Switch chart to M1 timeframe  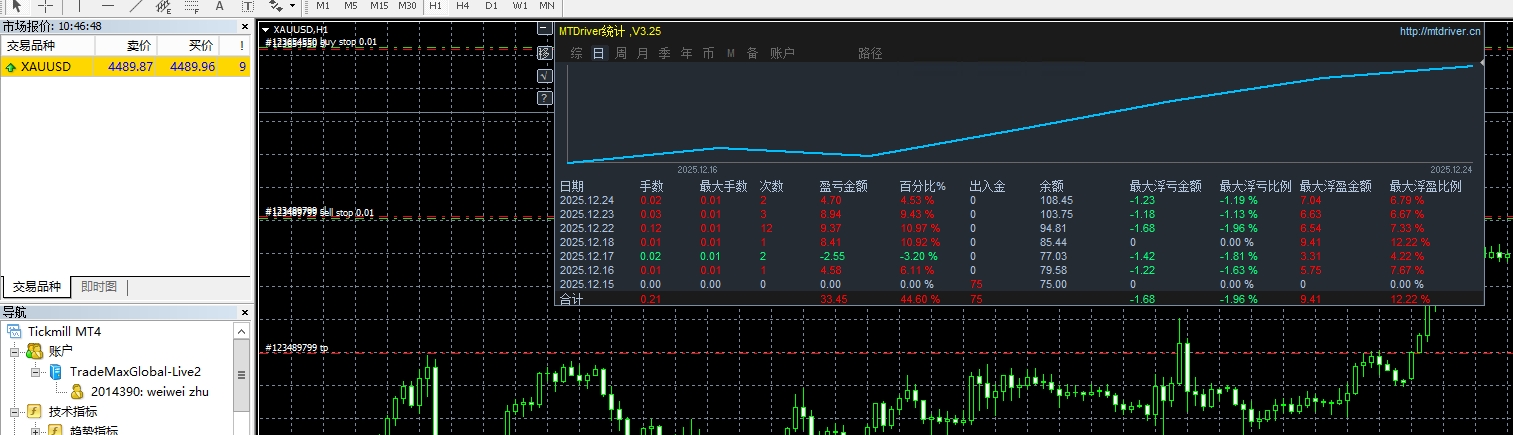point(323,5)
